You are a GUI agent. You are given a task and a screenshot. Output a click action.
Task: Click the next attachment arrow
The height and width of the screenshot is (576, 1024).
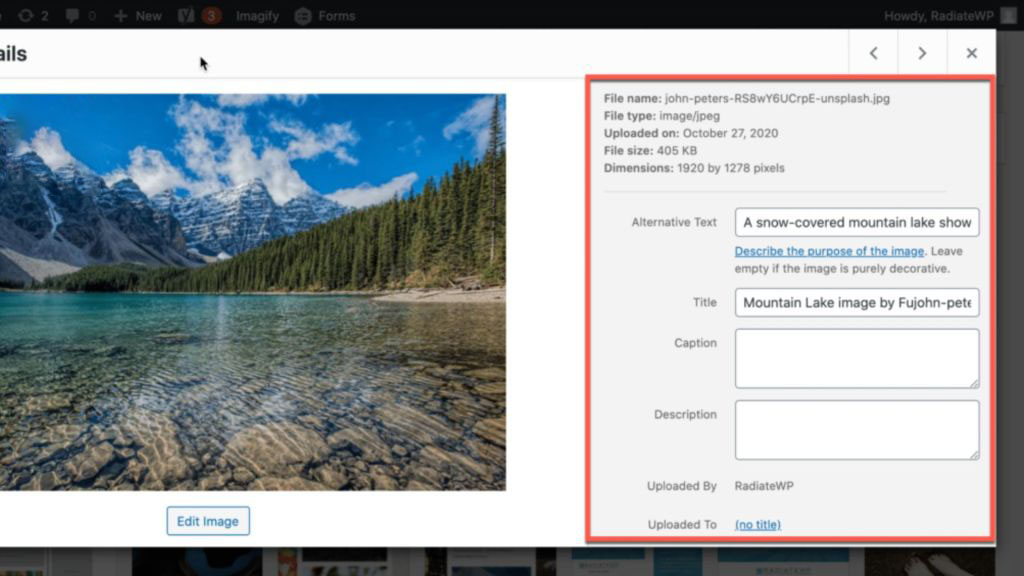tap(922, 53)
